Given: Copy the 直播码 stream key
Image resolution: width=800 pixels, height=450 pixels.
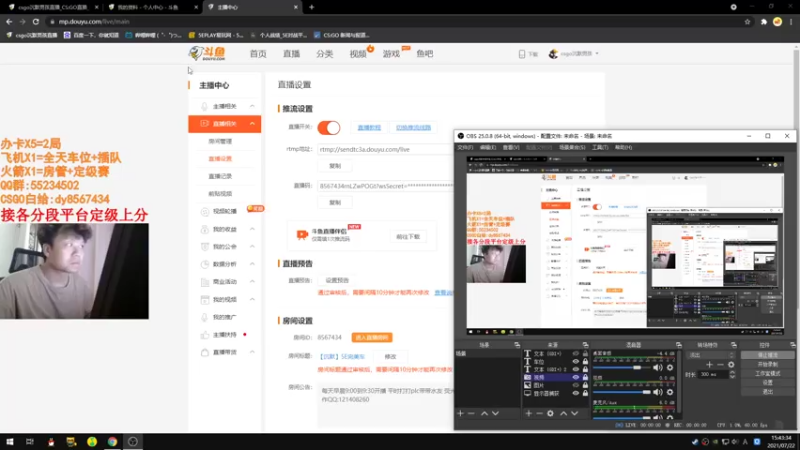Looking at the screenshot, I should (x=335, y=203).
